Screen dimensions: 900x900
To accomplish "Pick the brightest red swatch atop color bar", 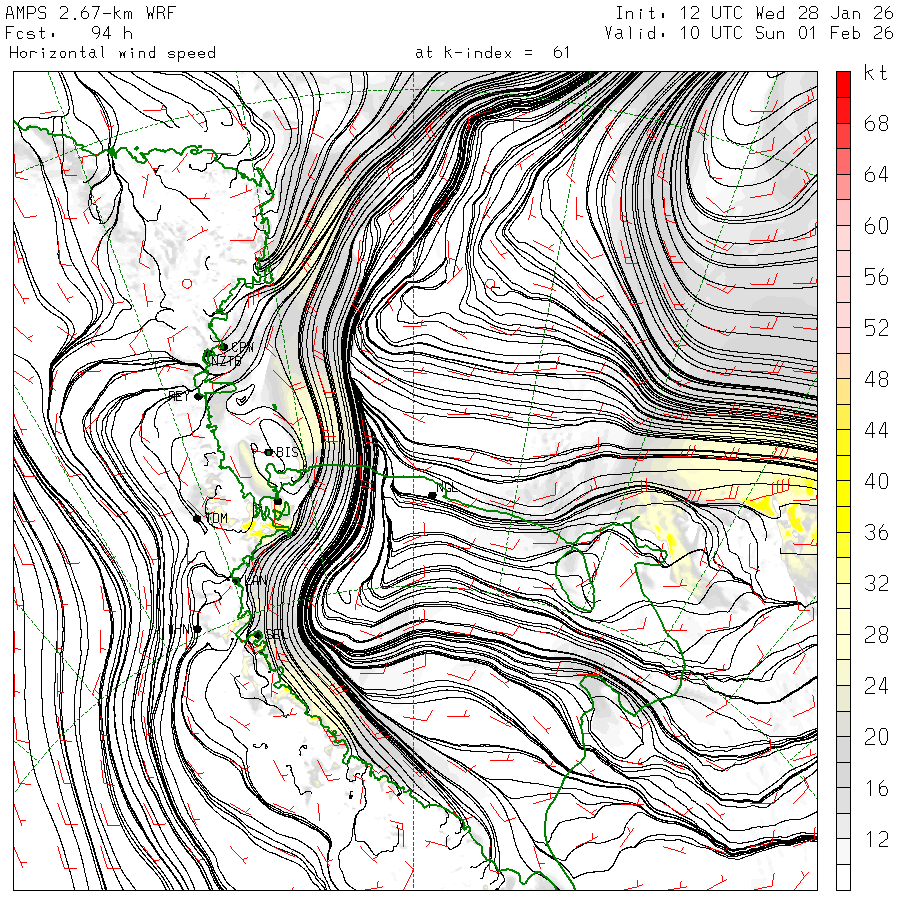I will click(x=843, y=84).
